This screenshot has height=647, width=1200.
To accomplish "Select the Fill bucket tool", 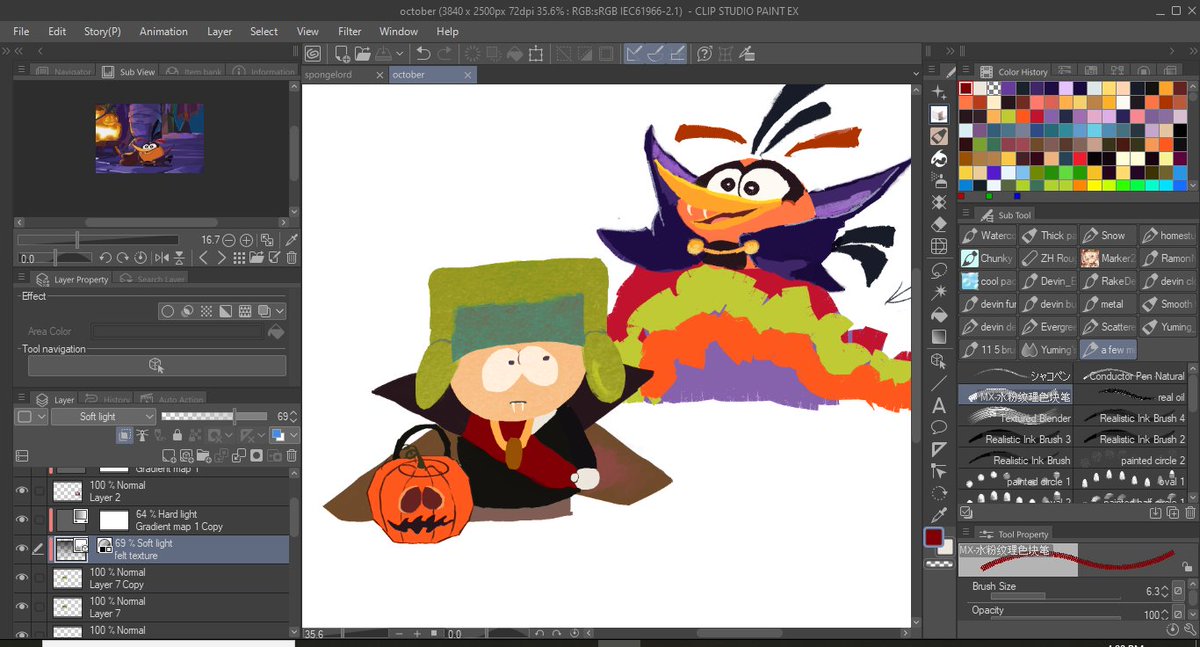I will coord(939,315).
